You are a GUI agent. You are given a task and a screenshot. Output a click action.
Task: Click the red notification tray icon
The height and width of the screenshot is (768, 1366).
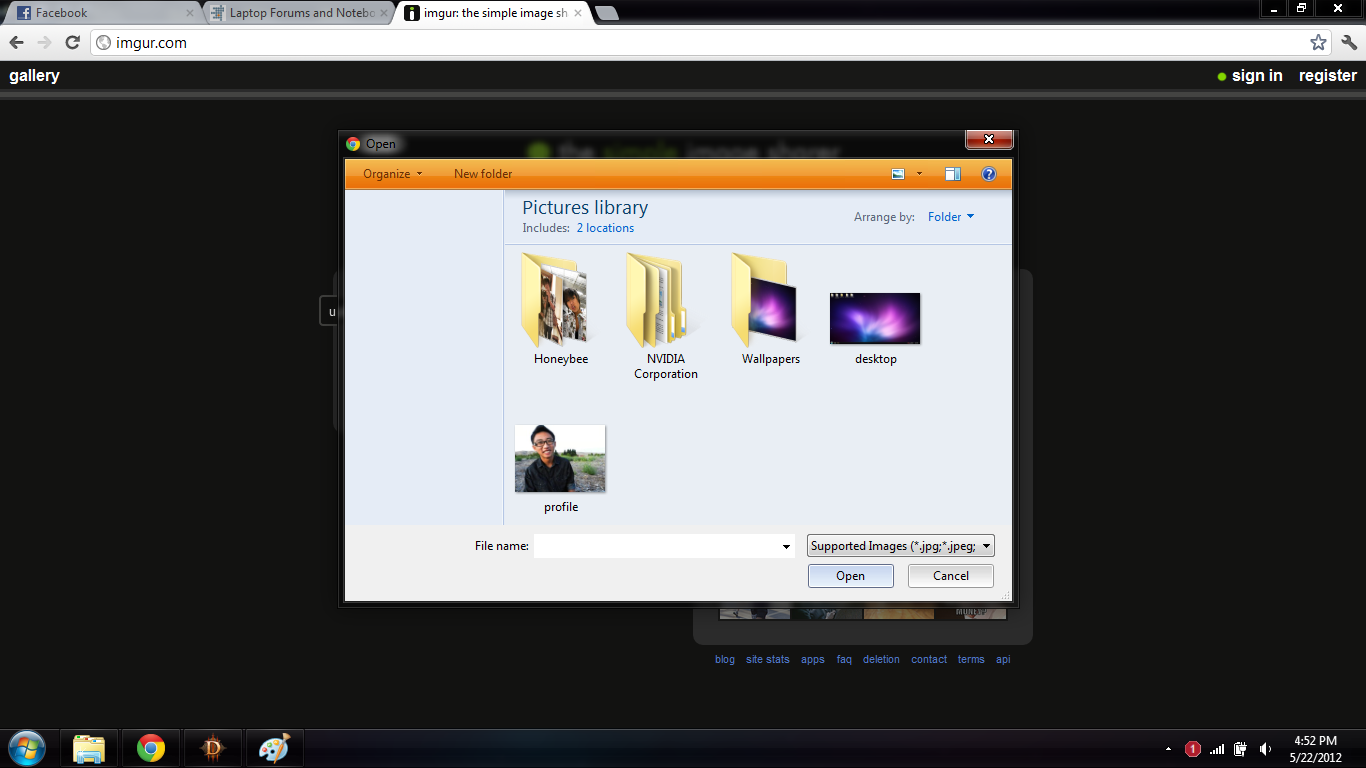click(x=1192, y=749)
